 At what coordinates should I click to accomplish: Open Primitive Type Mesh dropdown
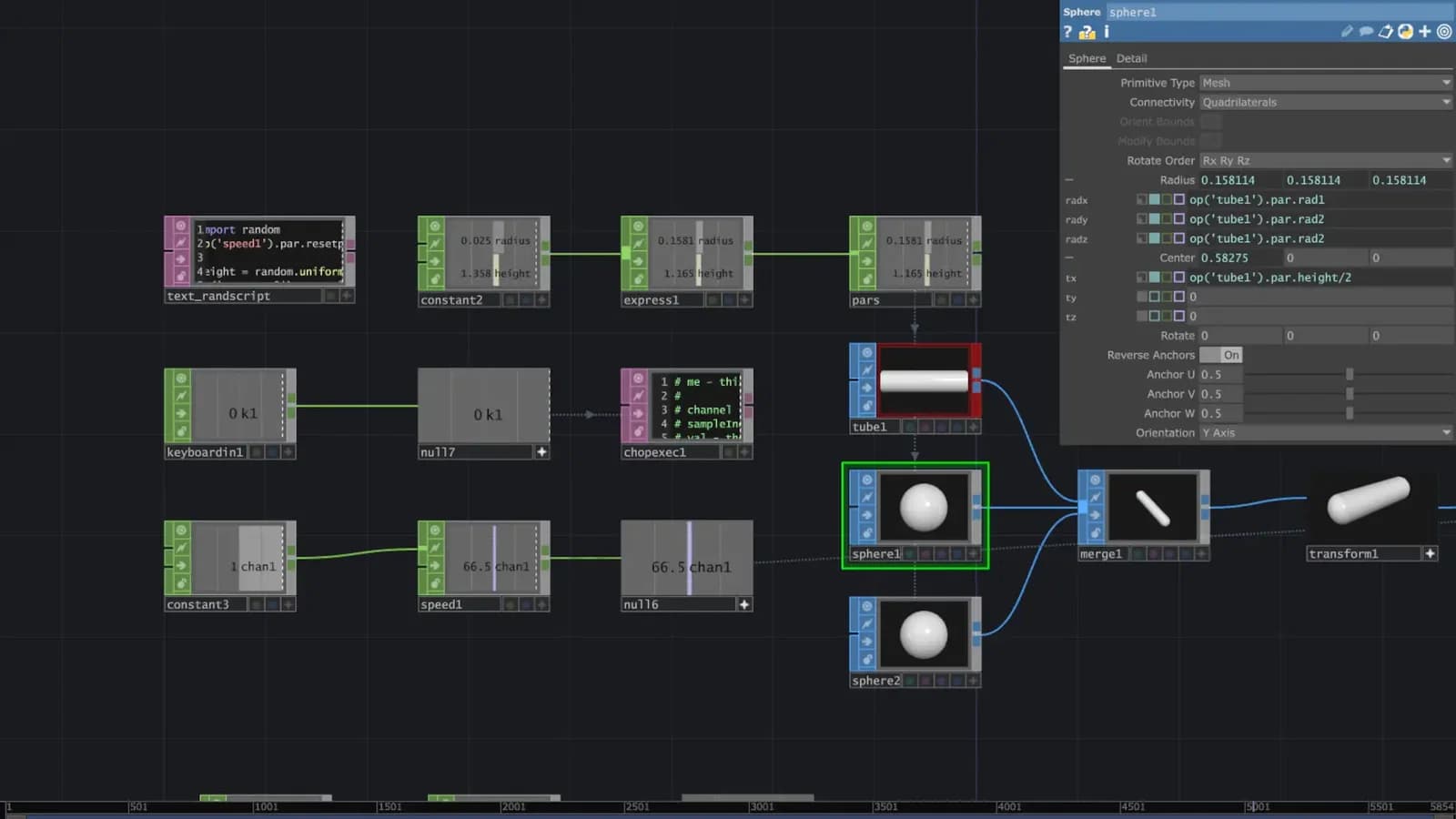click(1326, 83)
